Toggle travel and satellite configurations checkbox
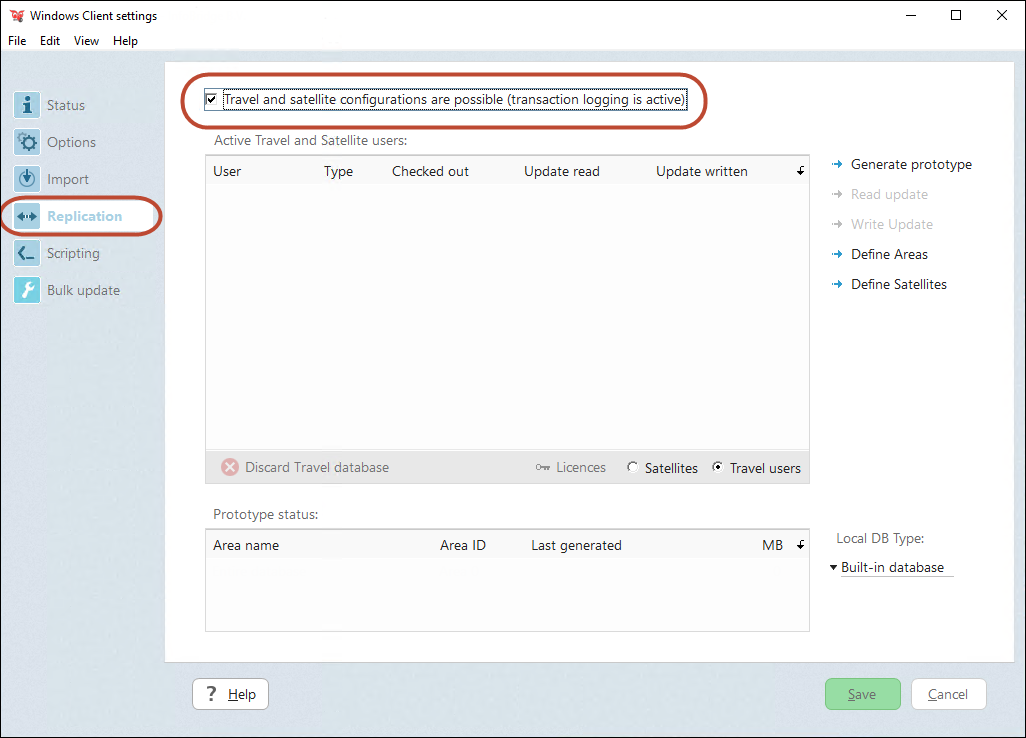This screenshot has height=738, width=1026. (211, 99)
